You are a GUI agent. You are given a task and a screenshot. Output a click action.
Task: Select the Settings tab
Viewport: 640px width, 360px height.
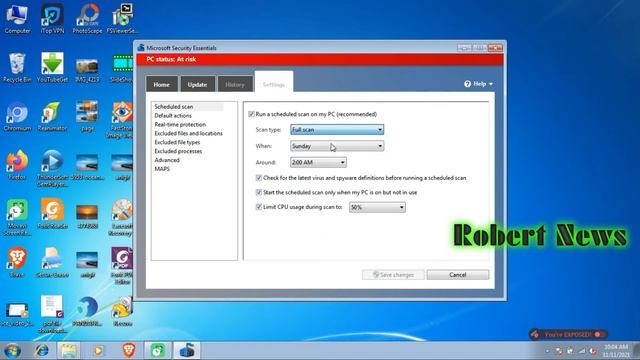pos(274,82)
